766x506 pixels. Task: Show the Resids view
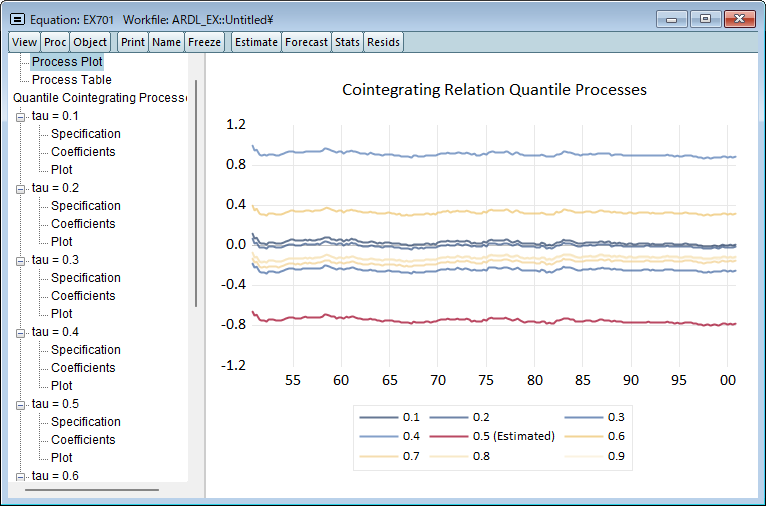[383, 42]
